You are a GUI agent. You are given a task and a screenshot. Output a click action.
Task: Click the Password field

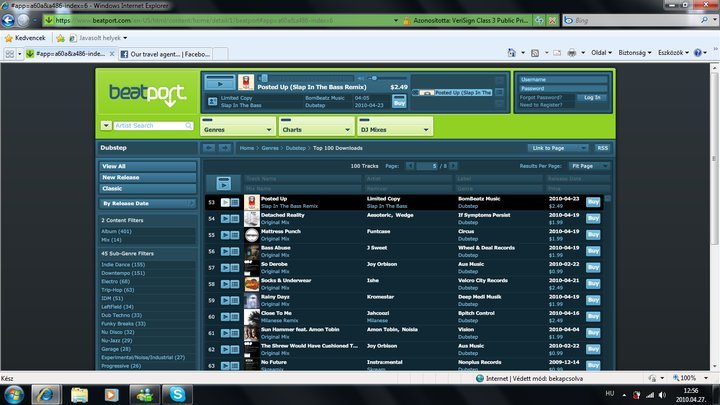[x=563, y=88]
